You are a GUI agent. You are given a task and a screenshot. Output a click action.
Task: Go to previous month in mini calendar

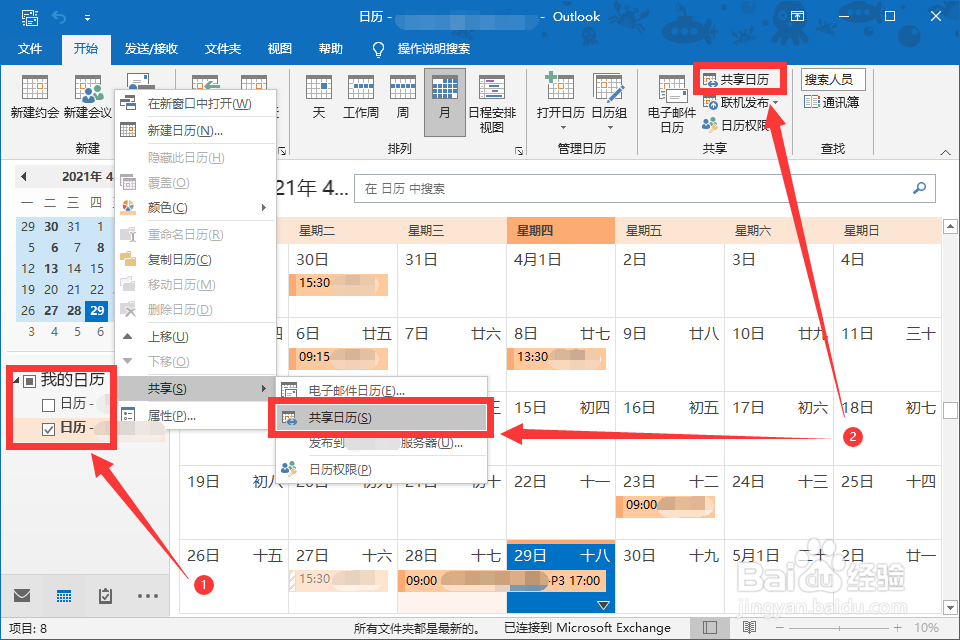coord(24,176)
